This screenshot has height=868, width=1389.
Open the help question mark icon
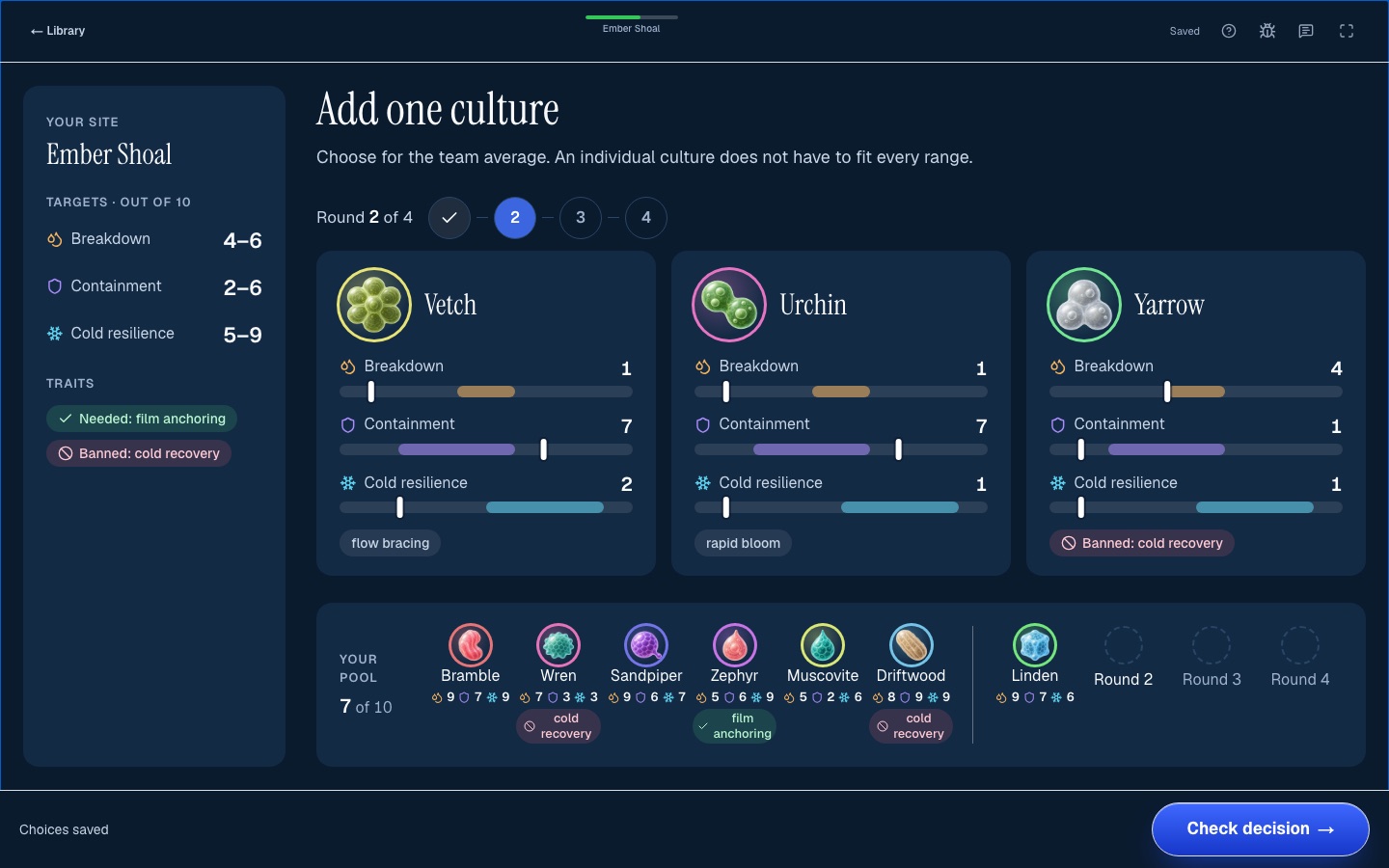point(1229,31)
